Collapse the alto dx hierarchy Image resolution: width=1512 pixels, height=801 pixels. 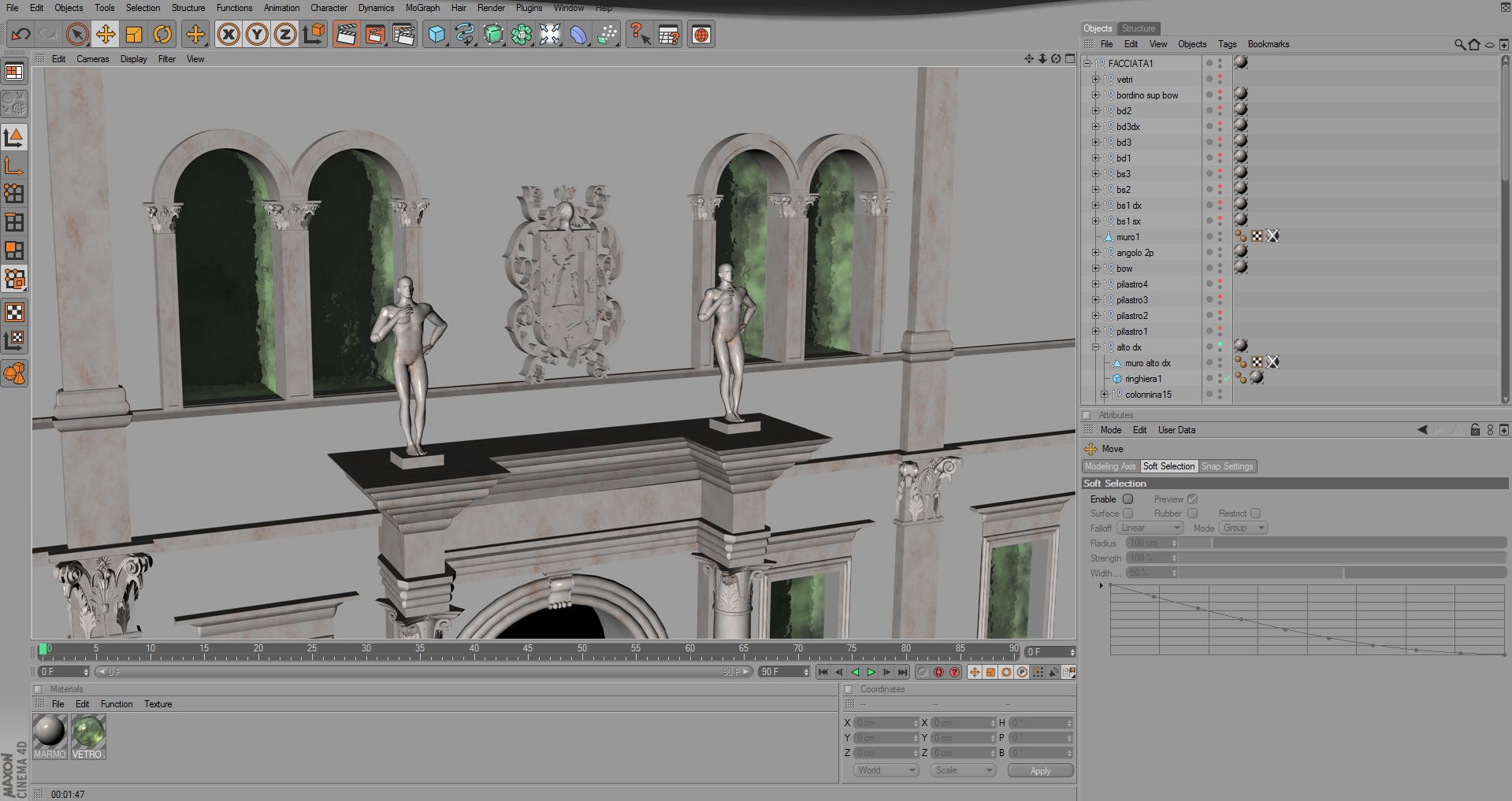(1095, 347)
